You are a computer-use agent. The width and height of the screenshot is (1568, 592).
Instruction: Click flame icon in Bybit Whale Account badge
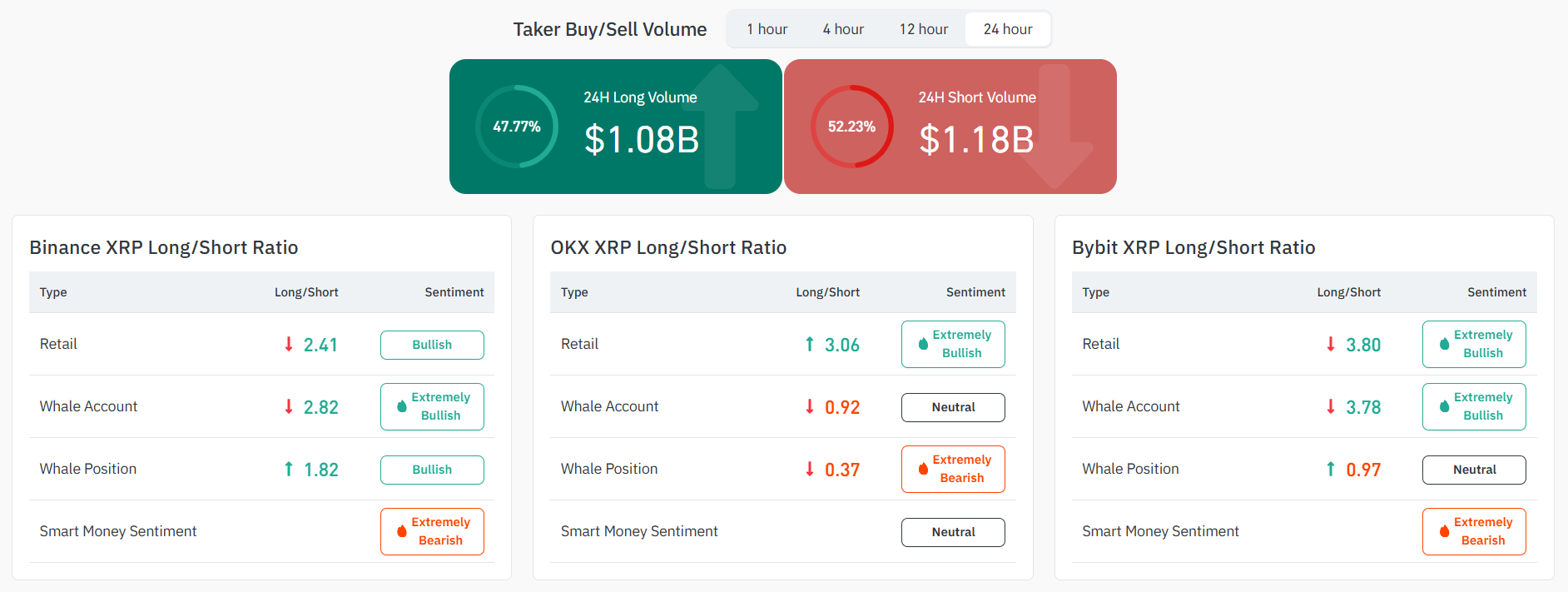tap(1445, 406)
